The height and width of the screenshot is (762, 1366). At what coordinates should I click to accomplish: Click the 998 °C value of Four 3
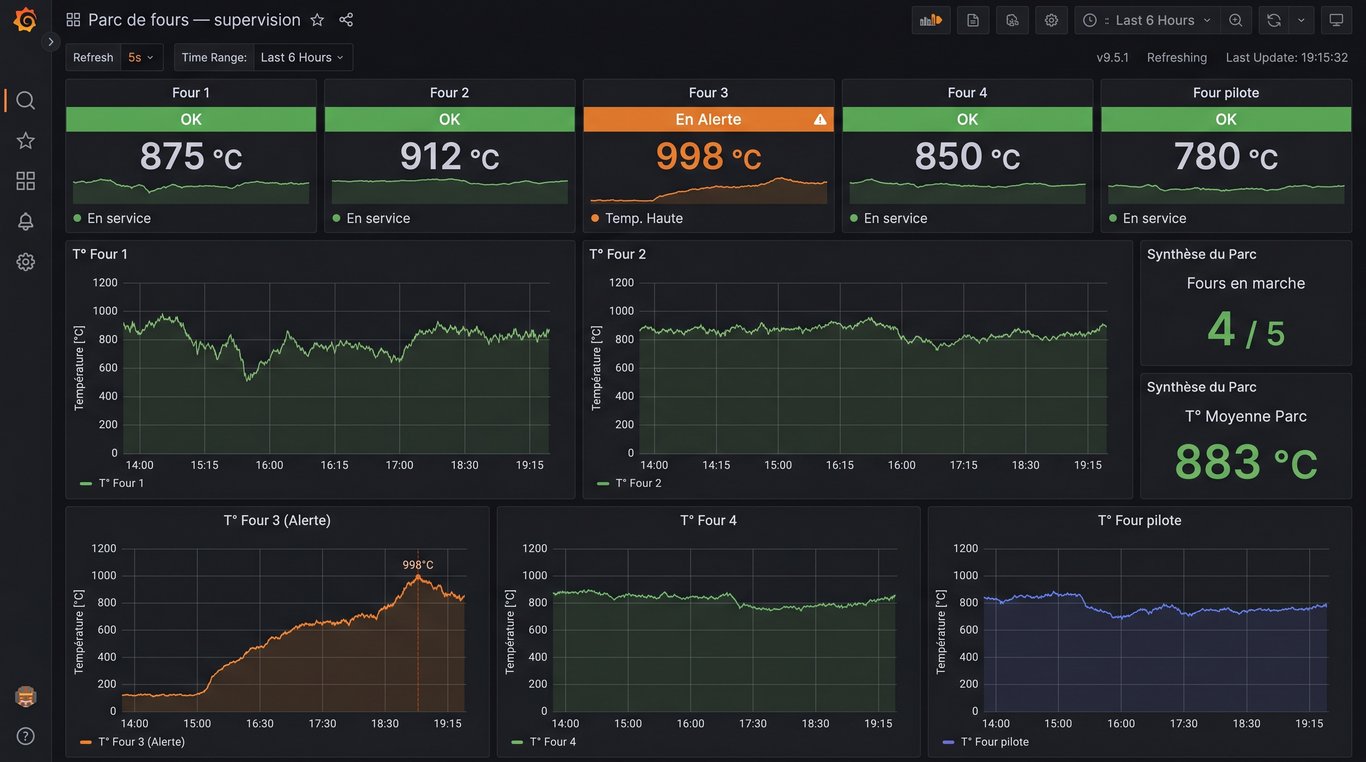click(709, 157)
